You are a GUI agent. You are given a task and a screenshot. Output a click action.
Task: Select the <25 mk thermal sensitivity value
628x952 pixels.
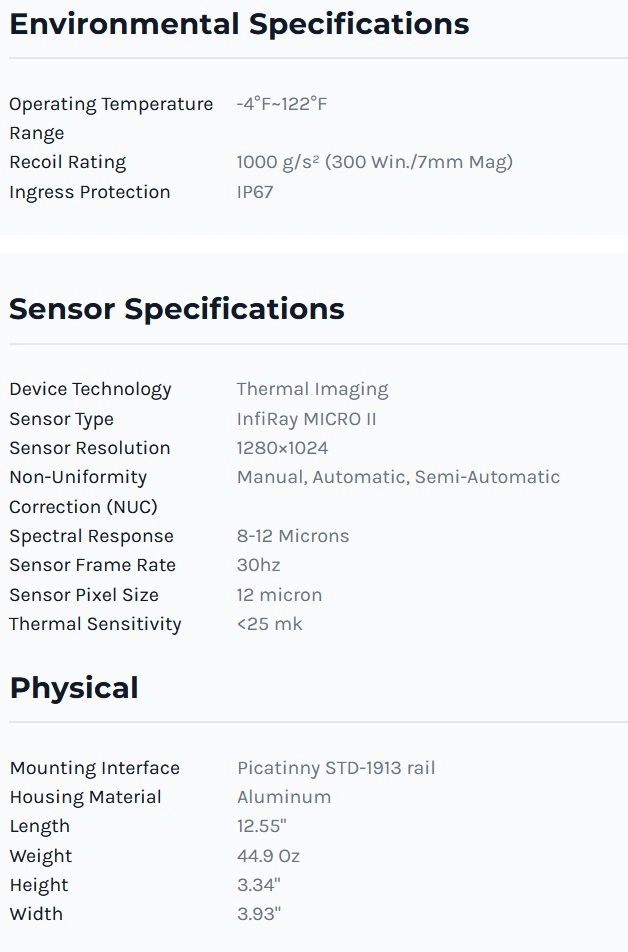click(270, 624)
